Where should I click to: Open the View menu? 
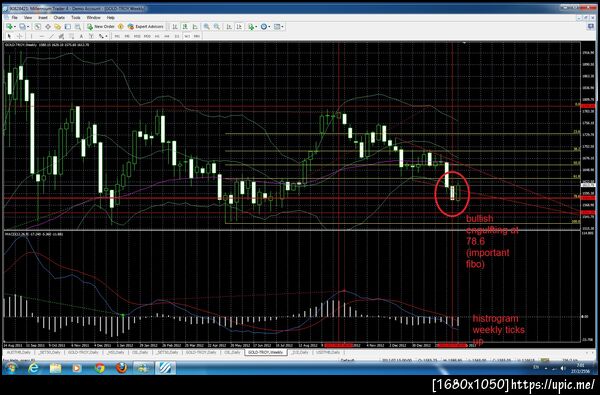tap(28, 18)
